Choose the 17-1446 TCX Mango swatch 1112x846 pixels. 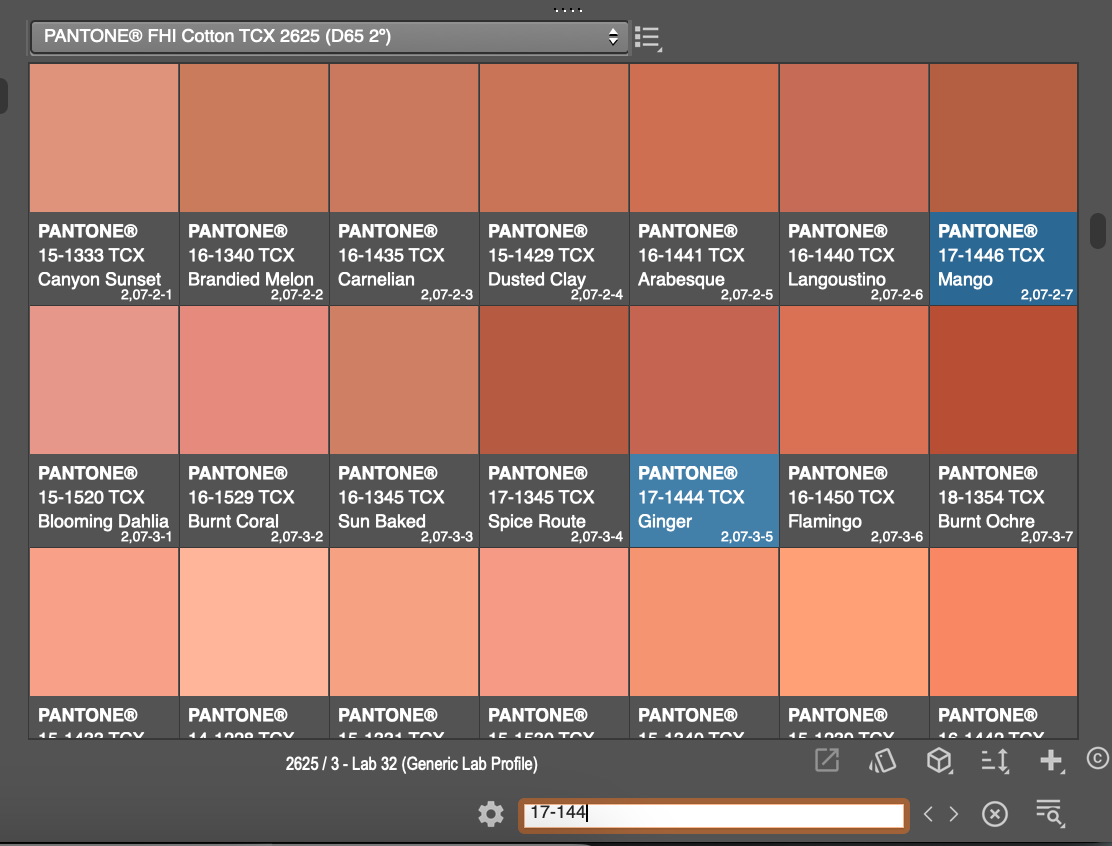pos(1003,138)
